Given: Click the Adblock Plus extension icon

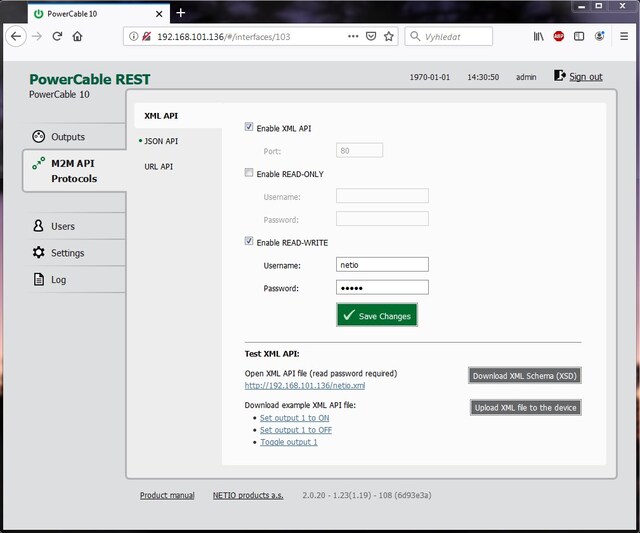Looking at the screenshot, I should tap(559, 36).
